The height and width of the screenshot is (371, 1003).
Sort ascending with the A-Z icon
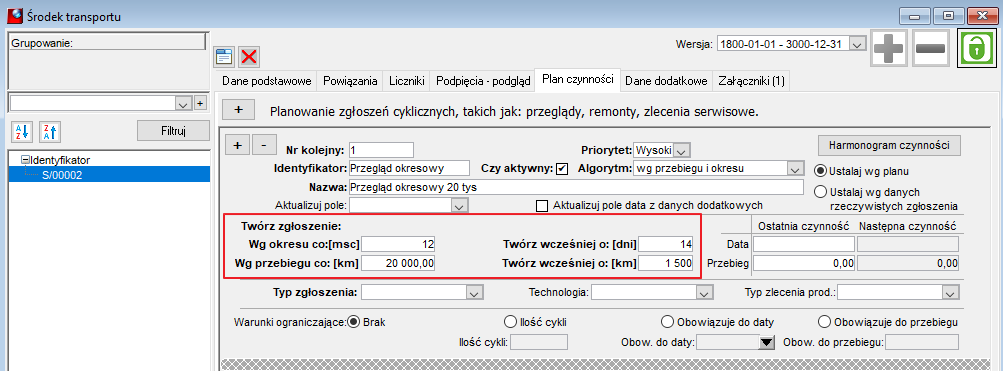coord(22,132)
